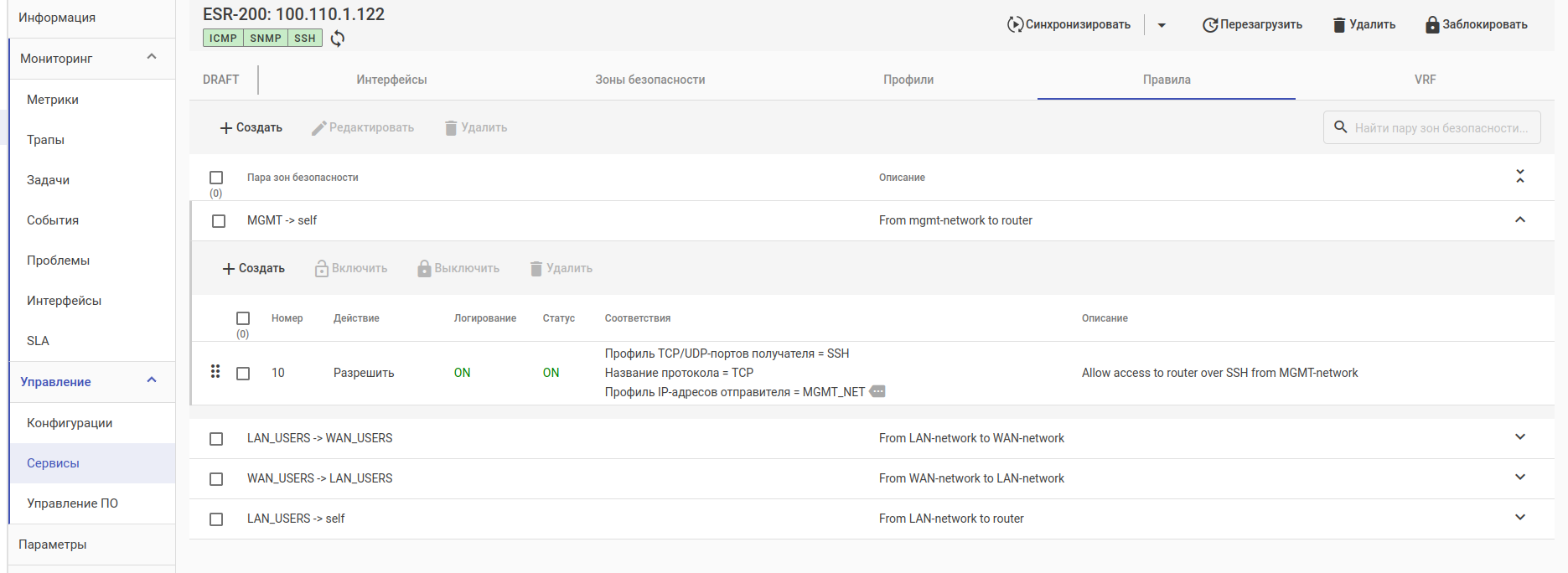
Task: Click the Перезагрузить reboot icon
Action: [x=1209, y=25]
